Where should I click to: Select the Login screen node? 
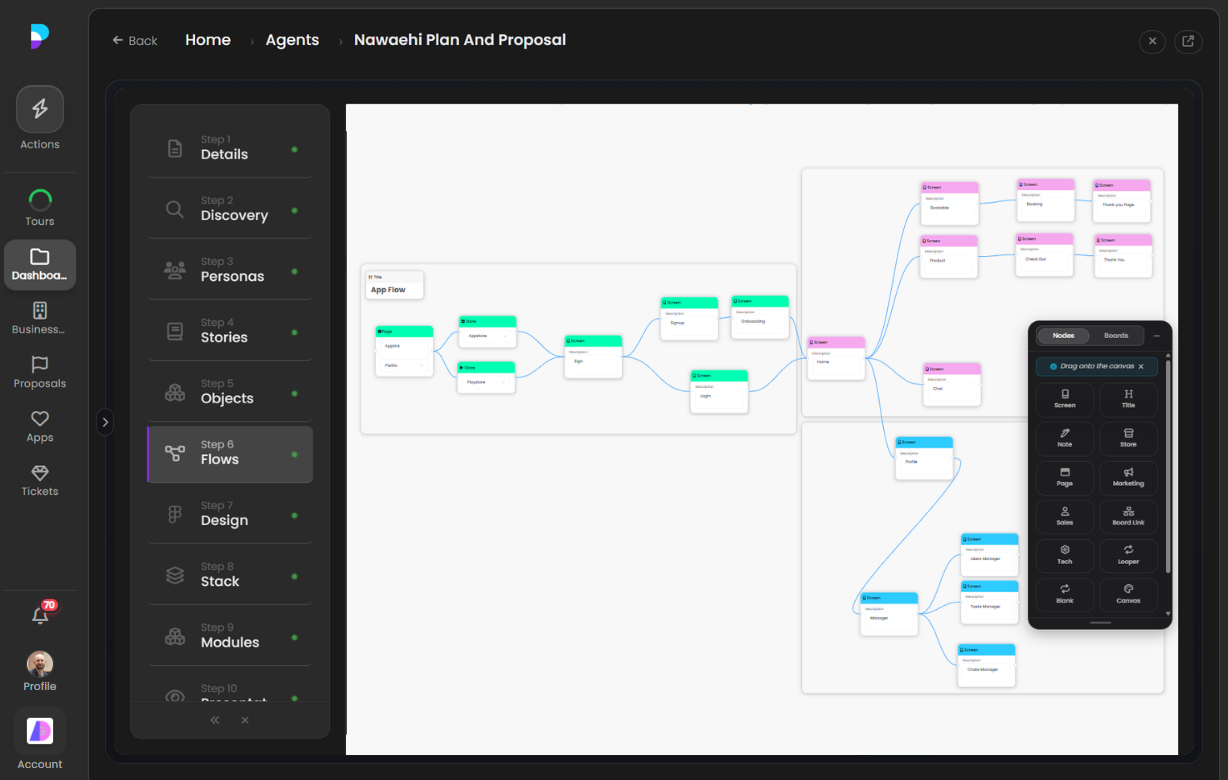(x=719, y=391)
